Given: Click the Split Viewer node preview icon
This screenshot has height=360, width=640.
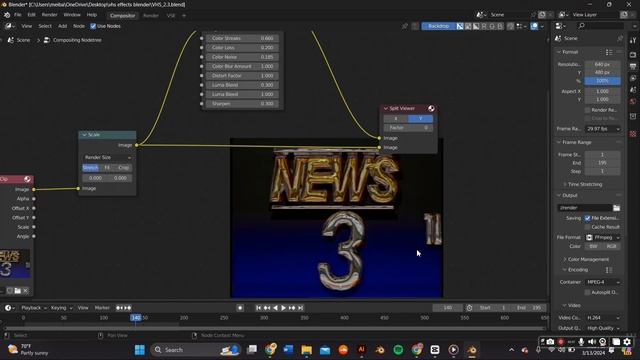Looking at the screenshot, I should click(431, 108).
